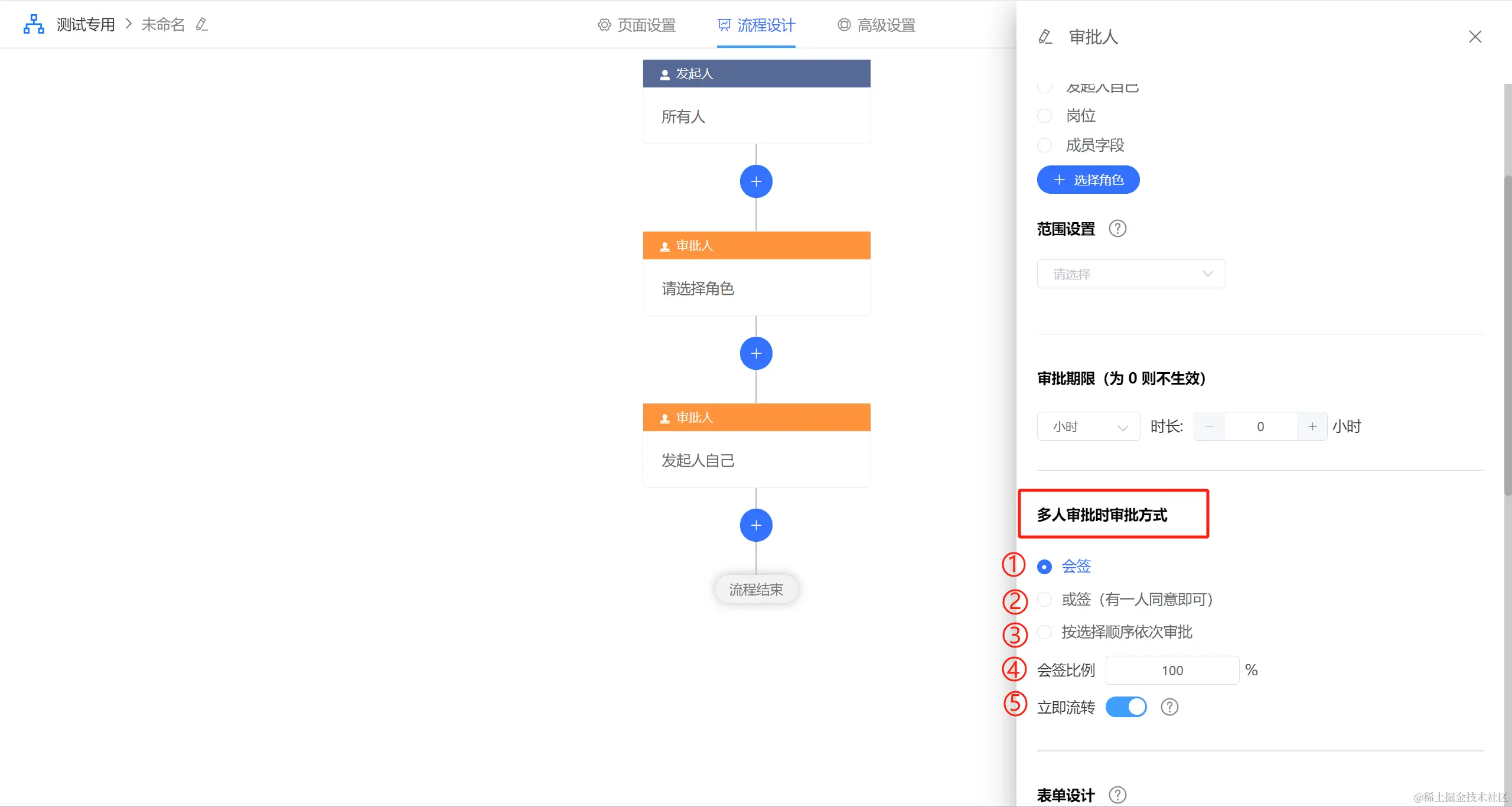
Task: Open help icon next to 范围设置
Action: [1117, 229]
